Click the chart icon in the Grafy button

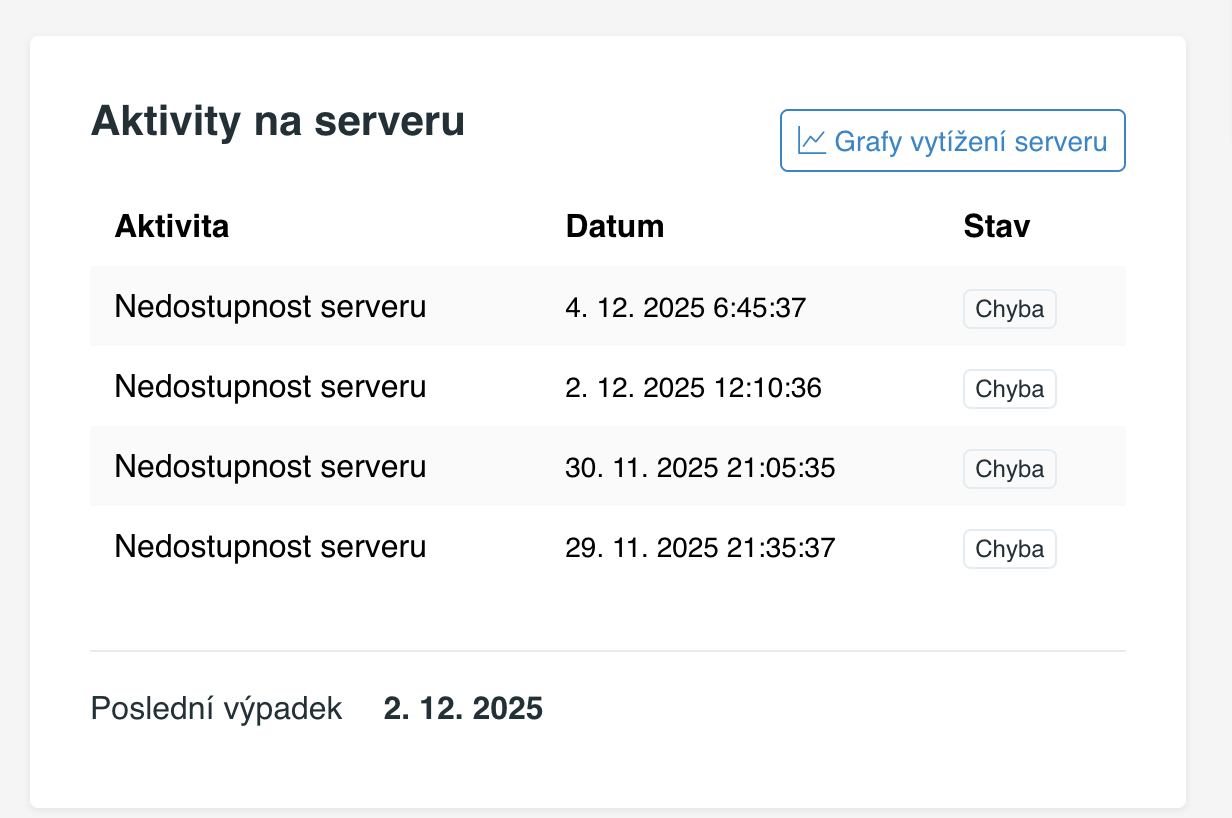(x=811, y=141)
